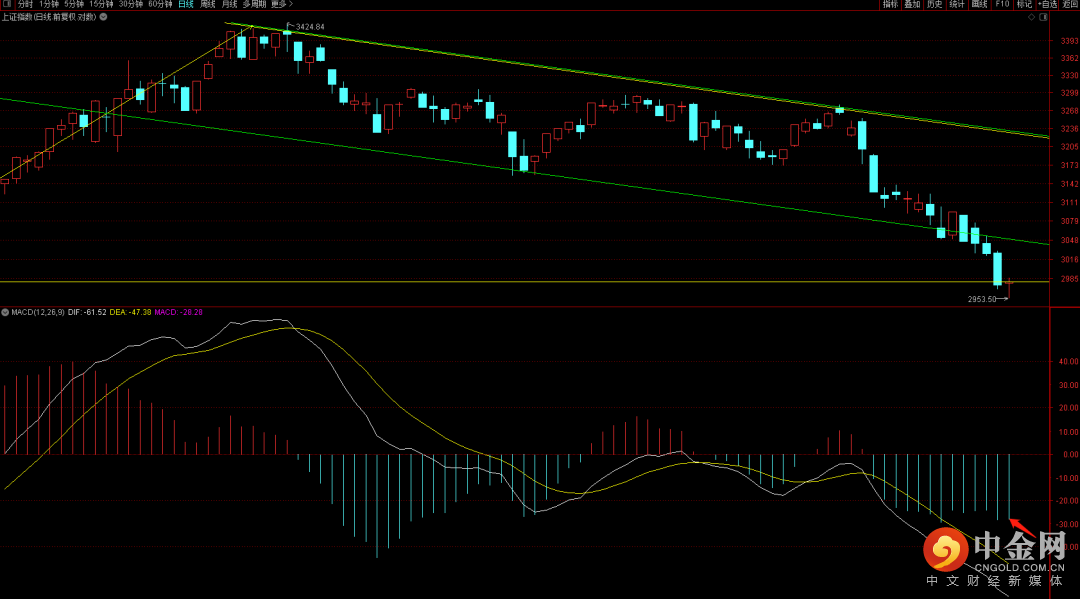Image resolution: width=1080 pixels, height=599 pixels.
Task: Open 历史 history button
Action: 935,4
